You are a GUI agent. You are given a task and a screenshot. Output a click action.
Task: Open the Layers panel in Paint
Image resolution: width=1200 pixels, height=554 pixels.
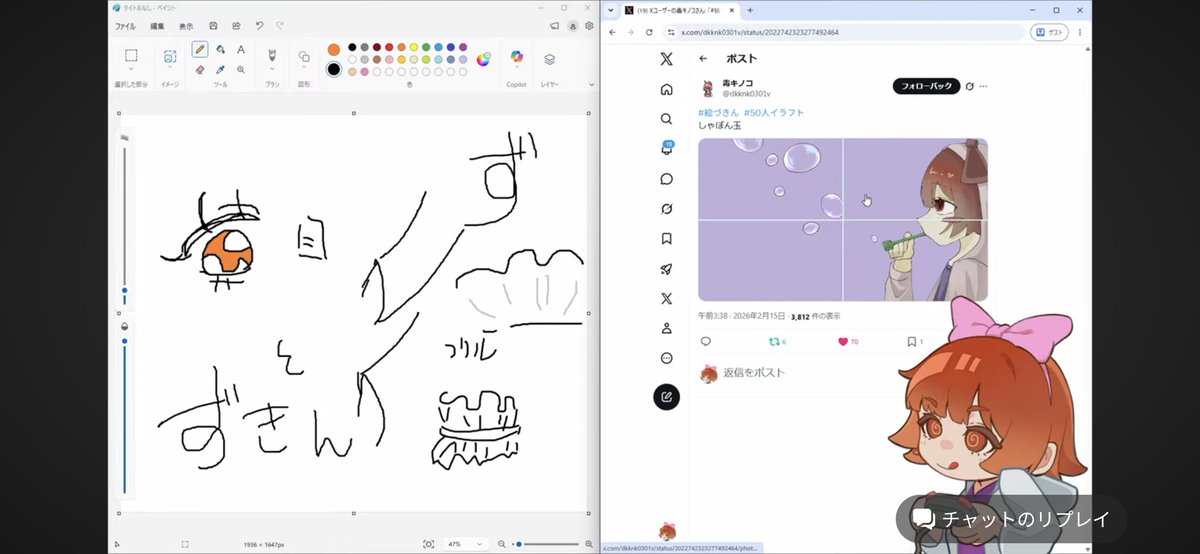tap(549, 59)
